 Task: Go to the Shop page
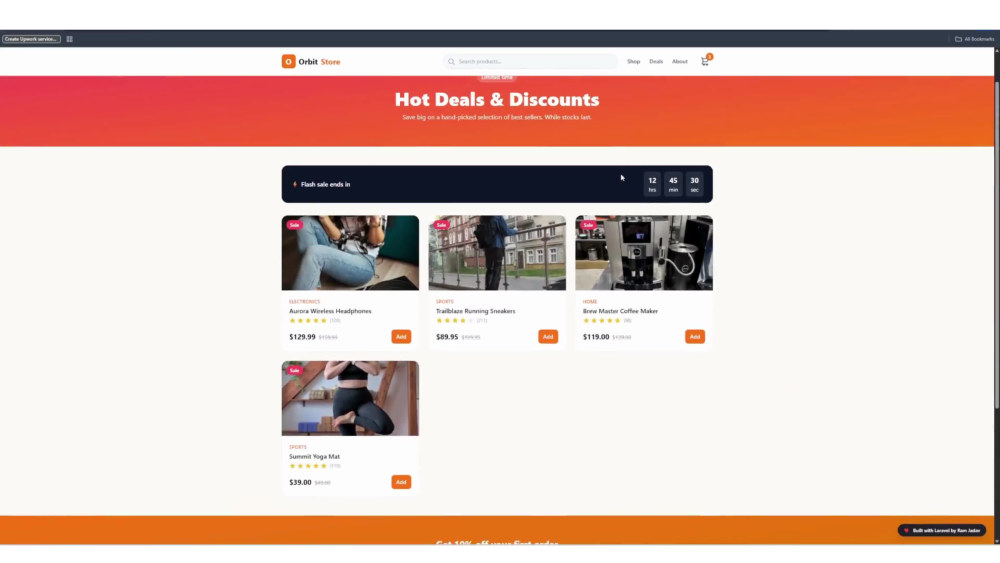[x=633, y=62]
